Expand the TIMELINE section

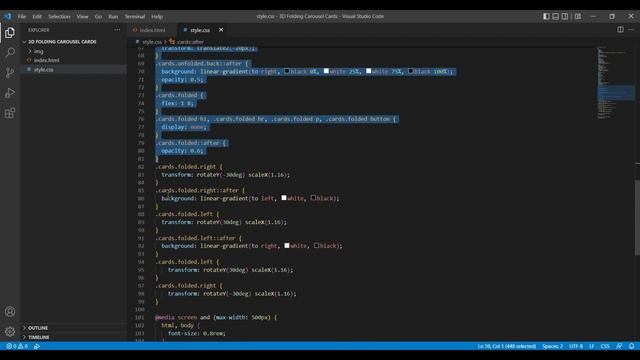pos(39,337)
